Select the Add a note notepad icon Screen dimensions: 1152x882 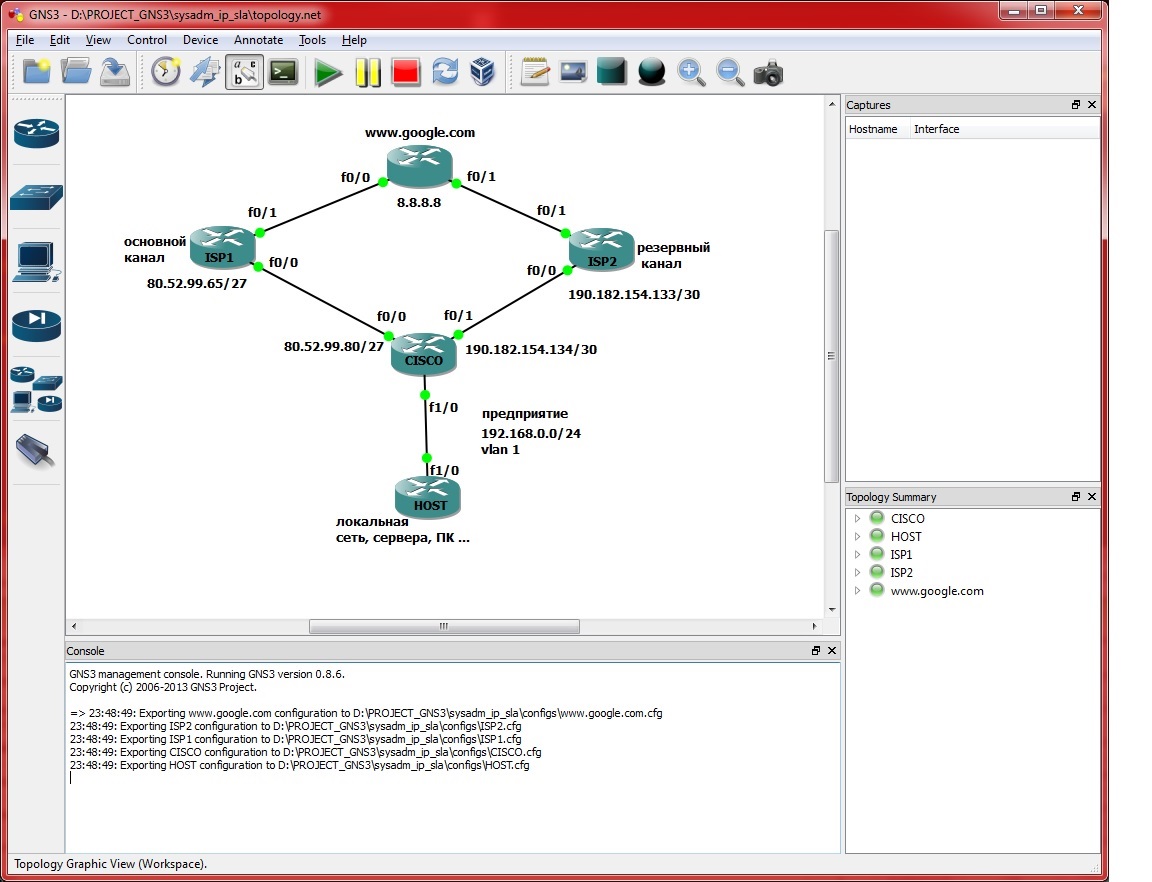point(535,72)
